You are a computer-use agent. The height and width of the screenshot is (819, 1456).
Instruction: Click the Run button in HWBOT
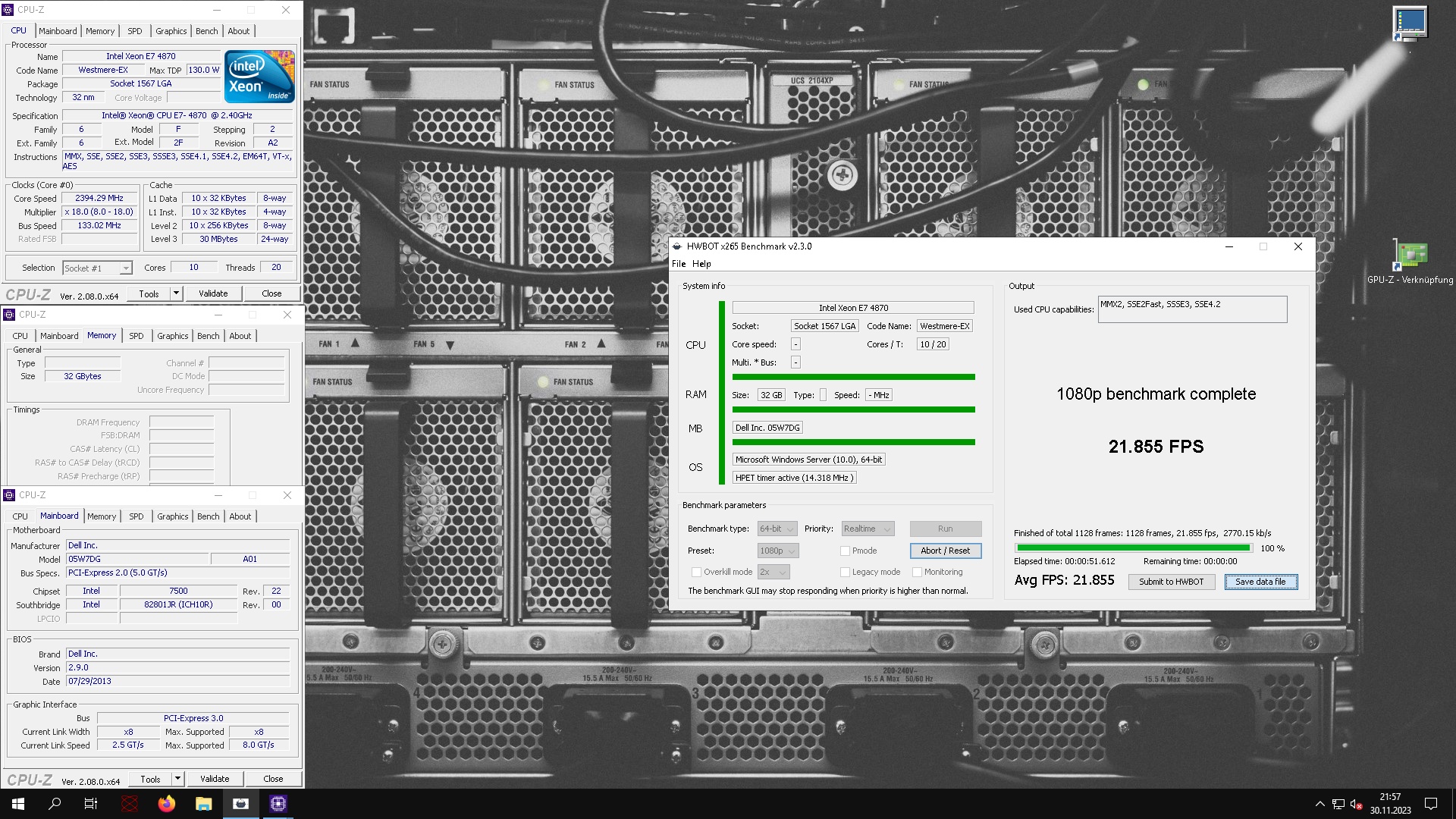pos(945,529)
